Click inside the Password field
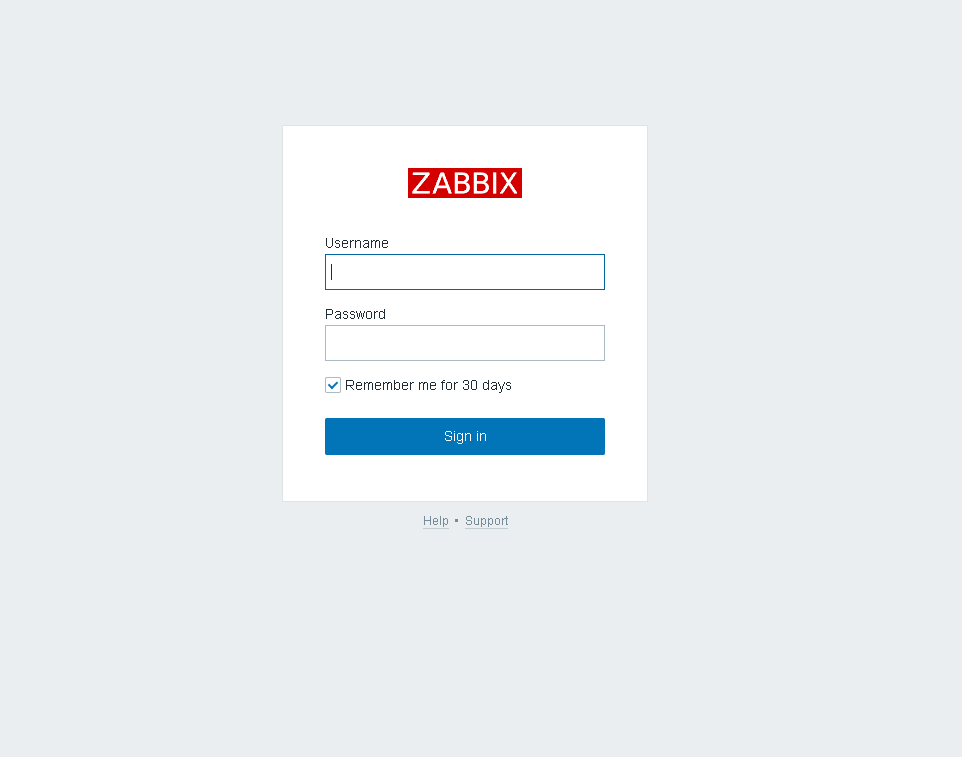The height and width of the screenshot is (757, 962). pyautogui.click(x=464, y=343)
